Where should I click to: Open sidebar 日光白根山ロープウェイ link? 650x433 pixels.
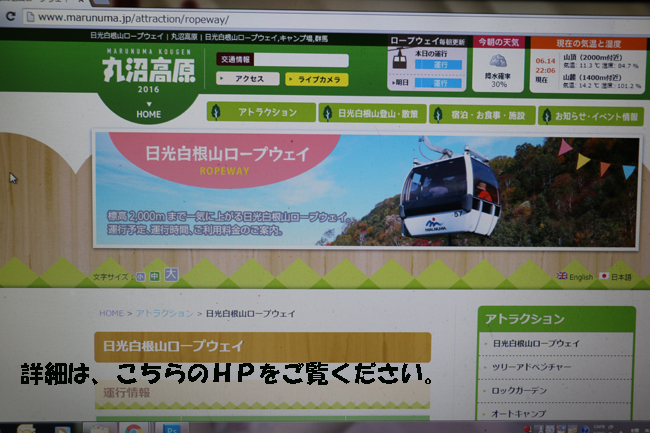tap(536, 343)
